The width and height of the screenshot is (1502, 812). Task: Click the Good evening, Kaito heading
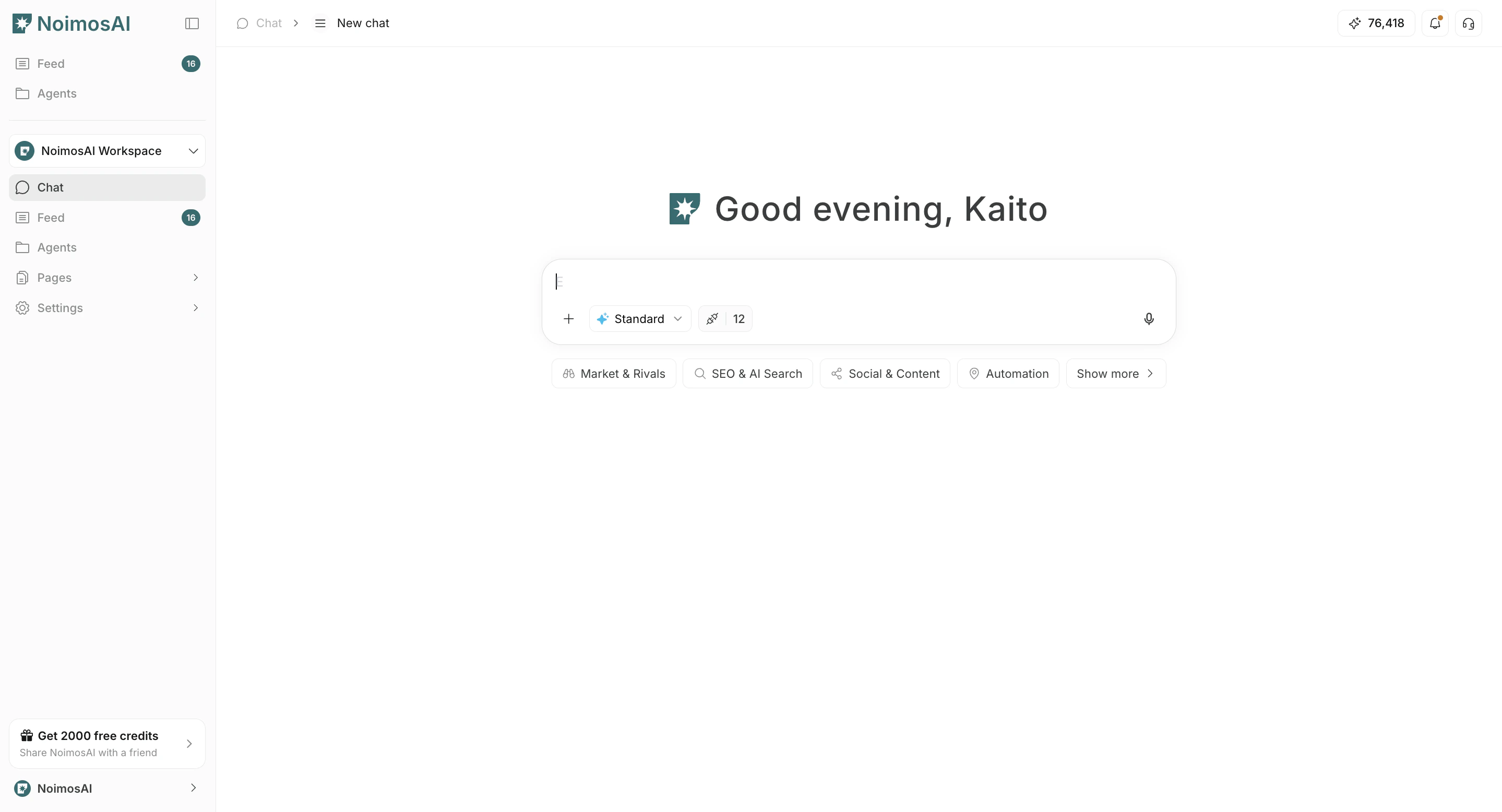point(881,209)
